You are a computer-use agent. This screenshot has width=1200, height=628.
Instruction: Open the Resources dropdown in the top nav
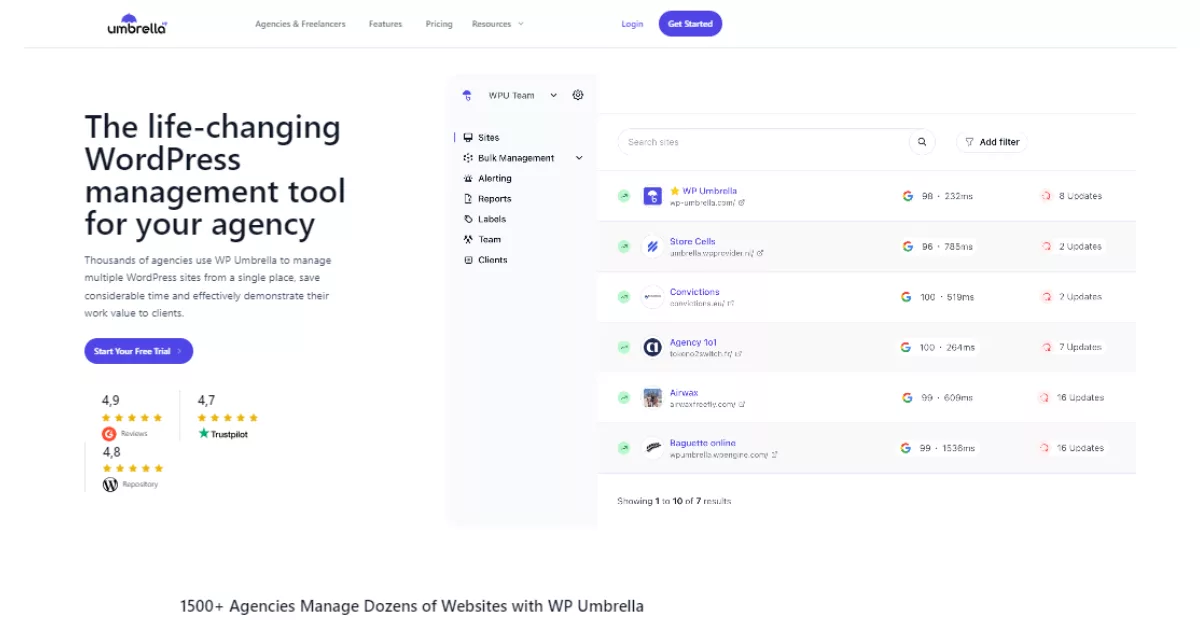[x=498, y=24]
